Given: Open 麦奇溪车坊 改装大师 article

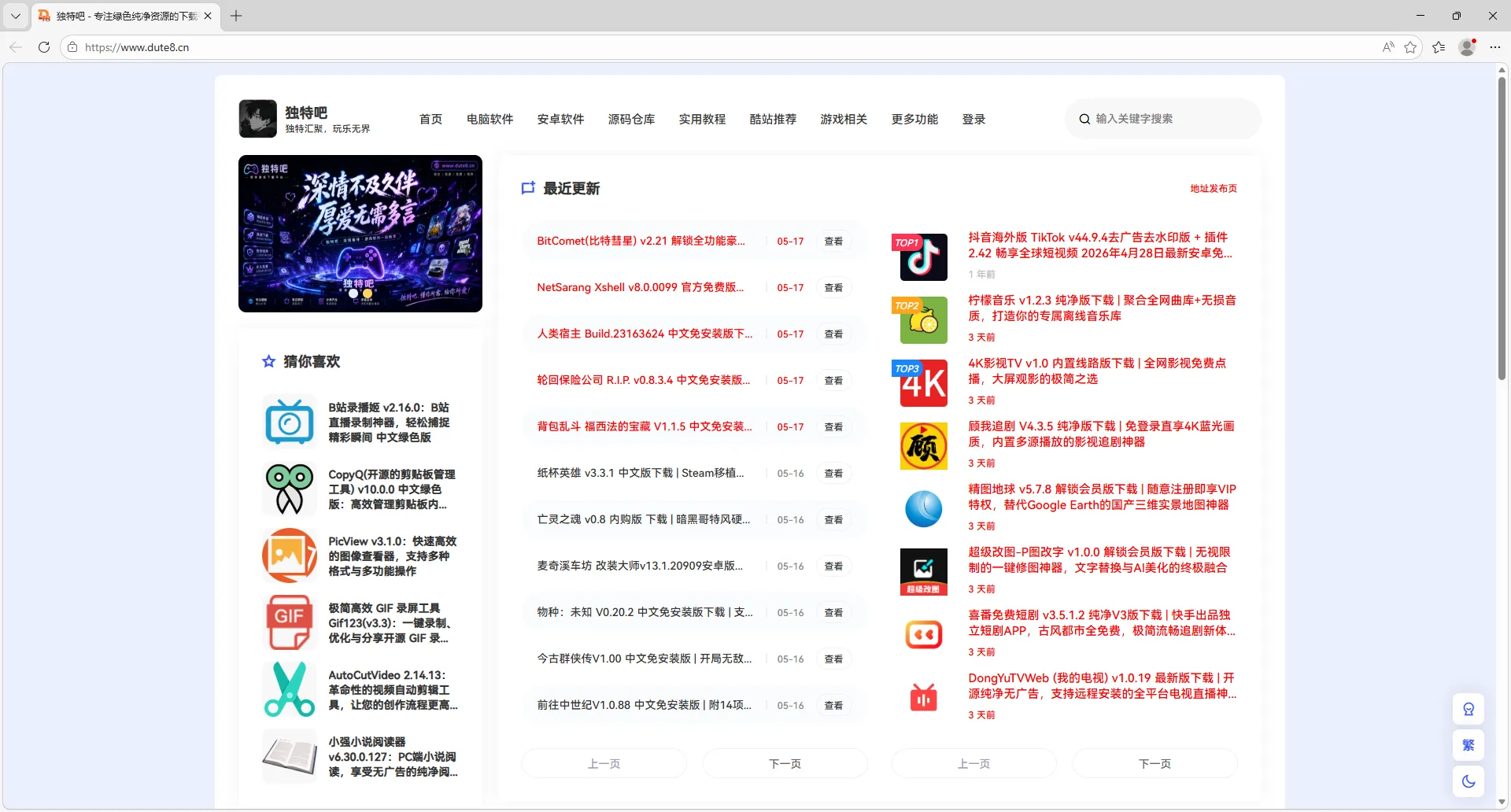Looking at the screenshot, I should tap(639, 566).
